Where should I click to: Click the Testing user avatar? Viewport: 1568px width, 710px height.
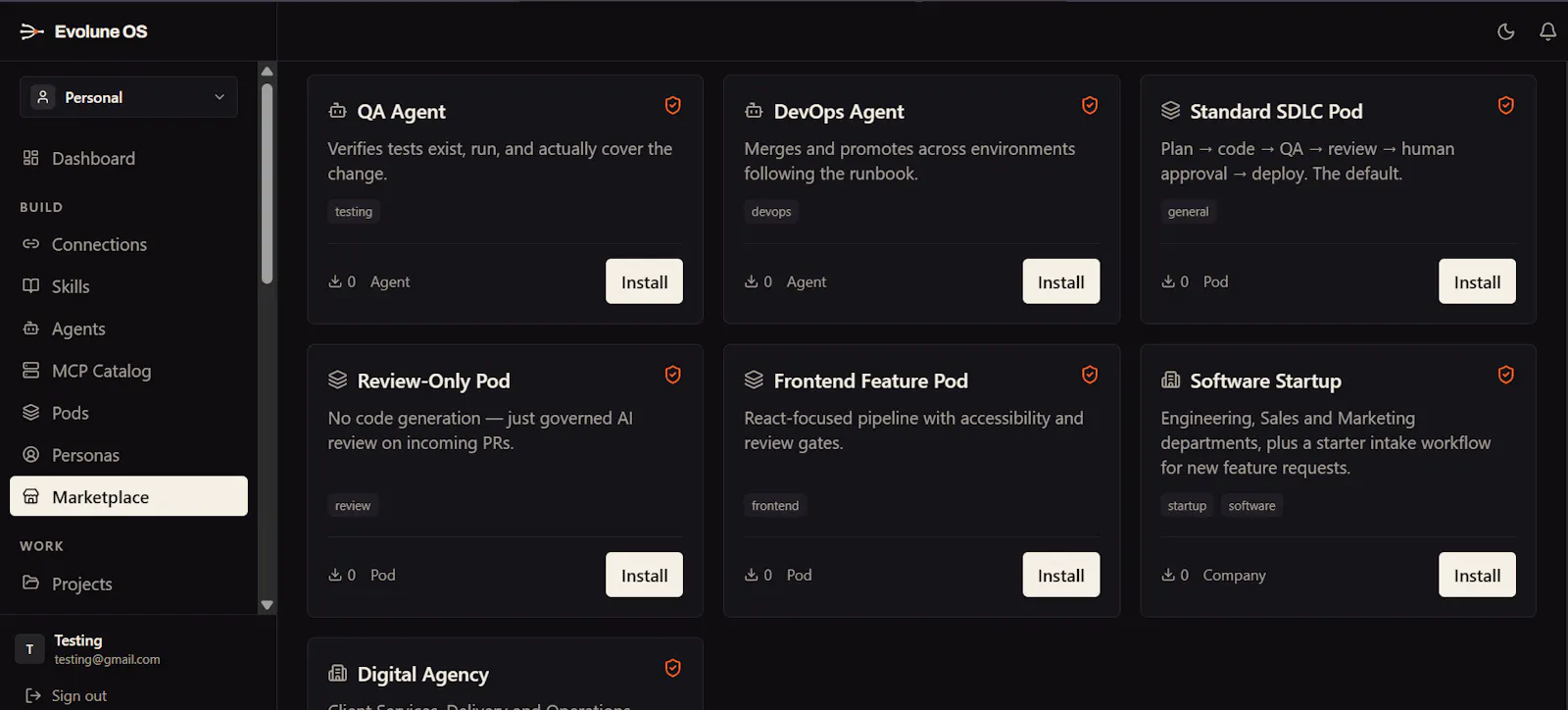(x=29, y=649)
